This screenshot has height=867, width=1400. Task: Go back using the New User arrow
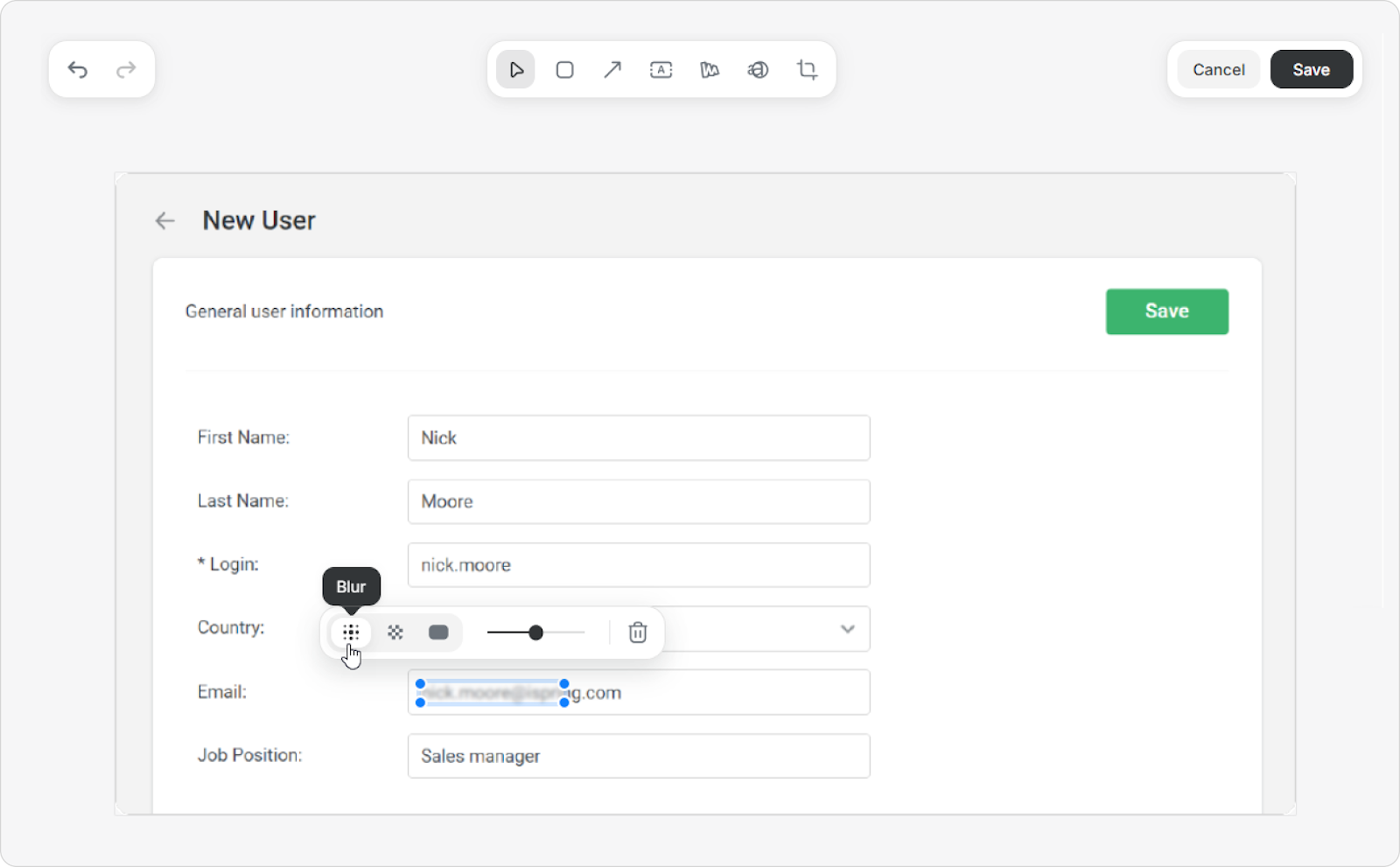[164, 221]
